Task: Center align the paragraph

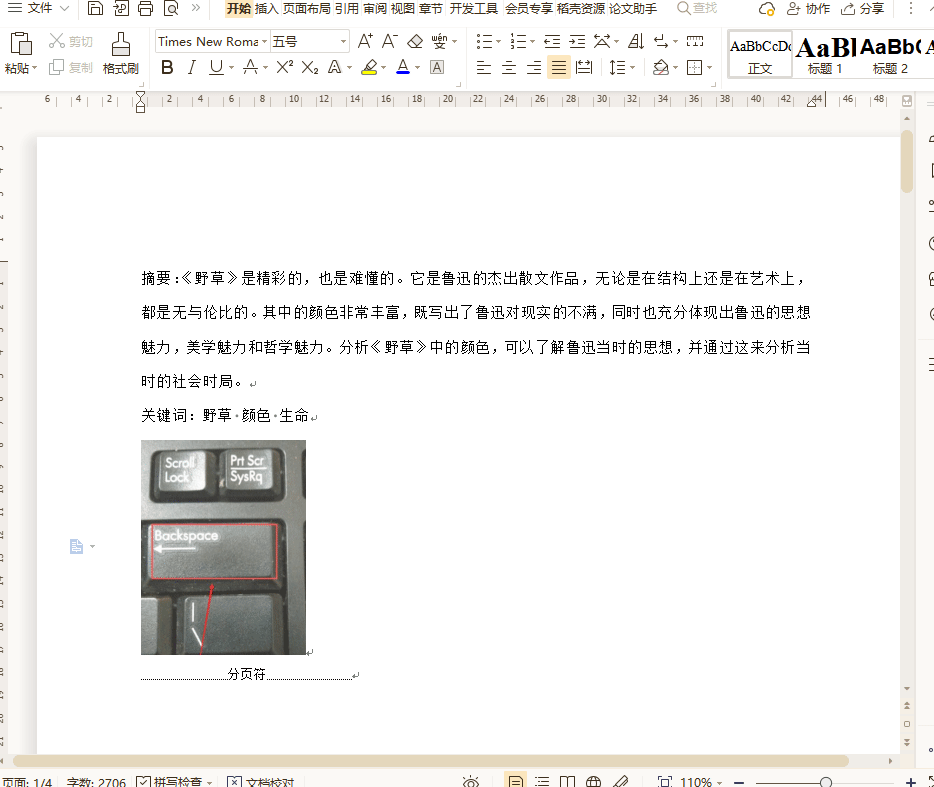Action: click(x=509, y=67)
